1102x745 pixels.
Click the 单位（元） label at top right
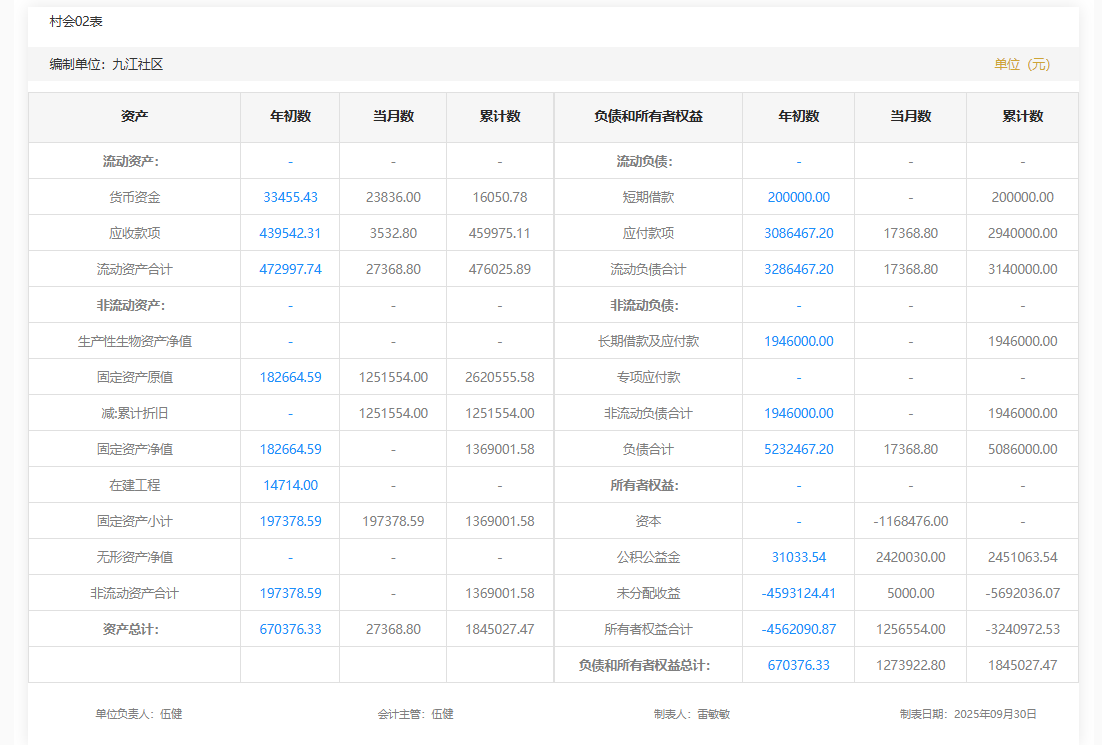tap(1022, 64)
